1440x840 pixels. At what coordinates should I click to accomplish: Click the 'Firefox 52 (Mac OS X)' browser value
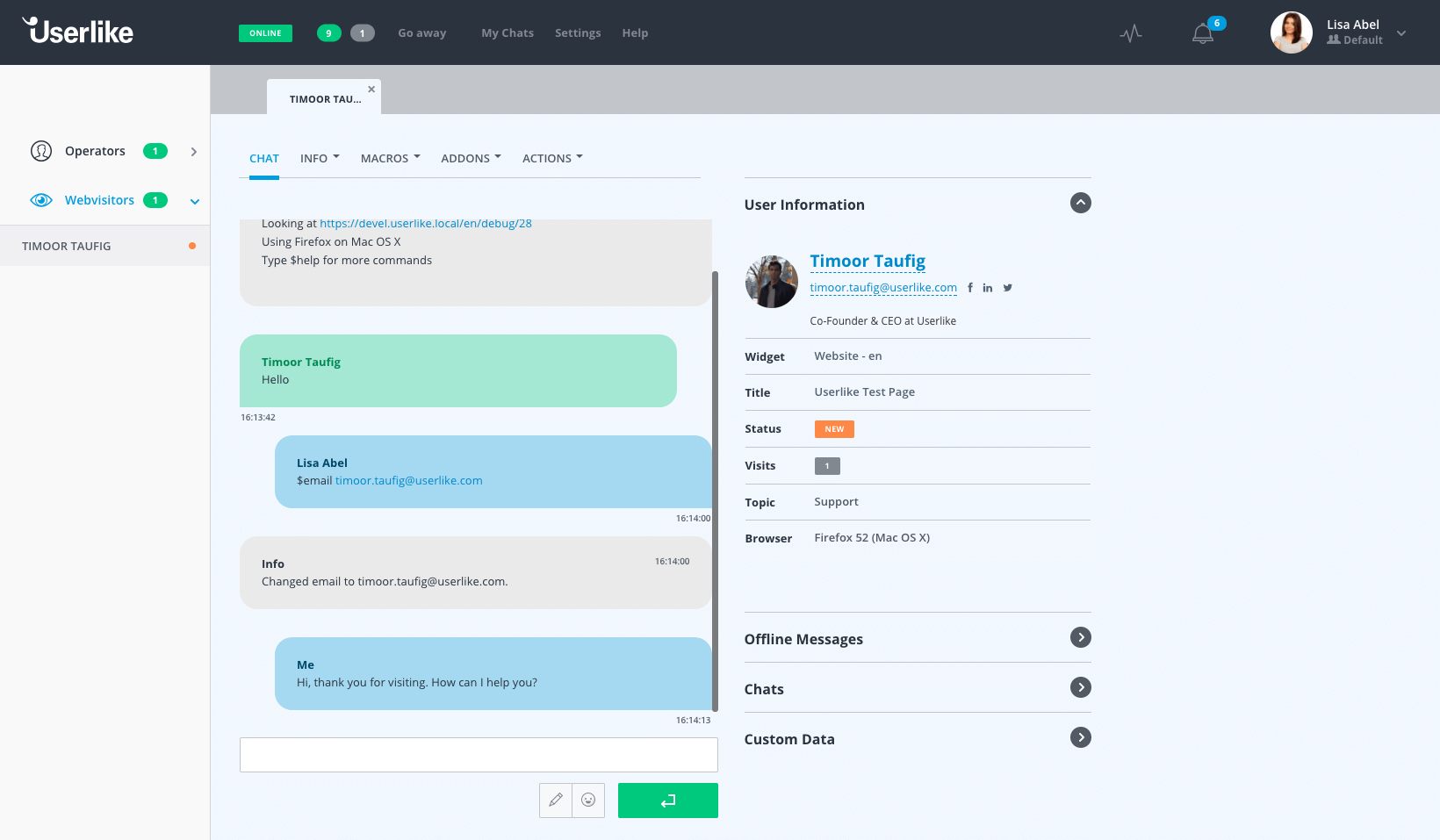point(872,538)
